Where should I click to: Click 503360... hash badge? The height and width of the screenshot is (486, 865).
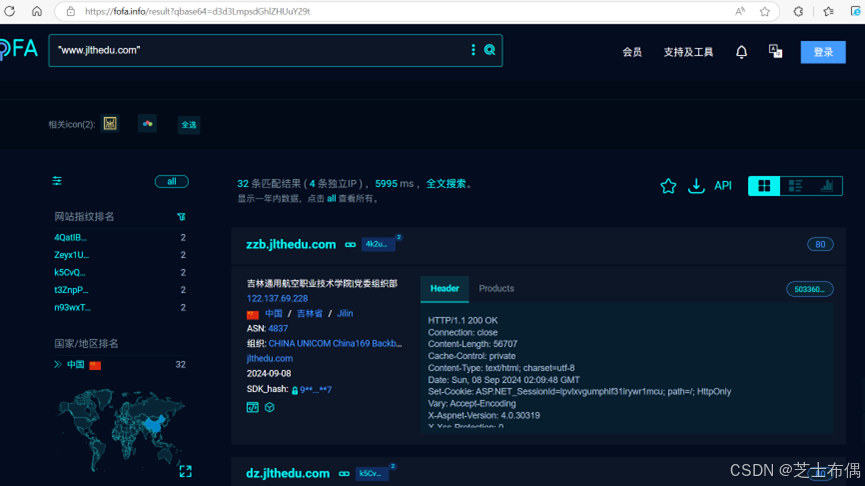click(x=809, y=289)
